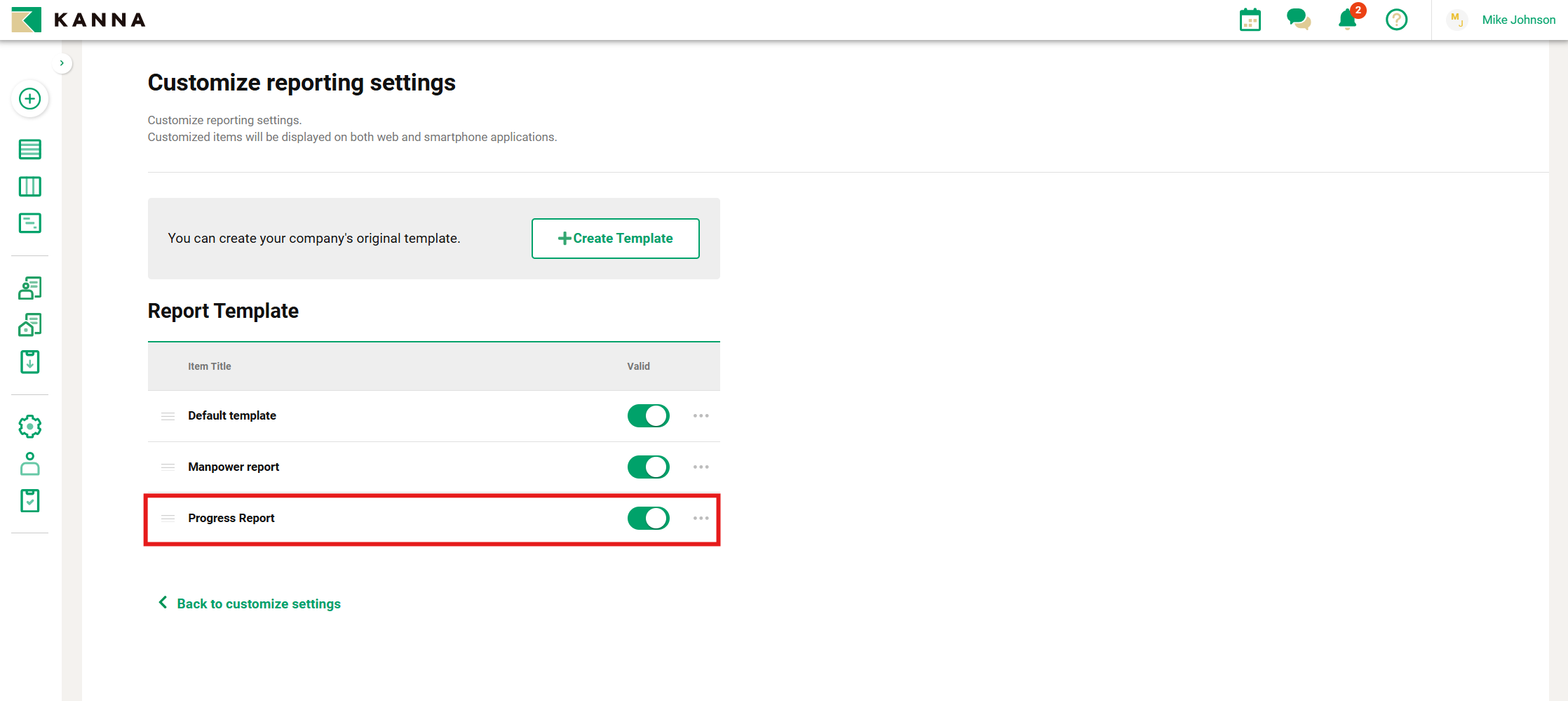Click the Create Template button
1568x701 pixels.
point(615,239)
